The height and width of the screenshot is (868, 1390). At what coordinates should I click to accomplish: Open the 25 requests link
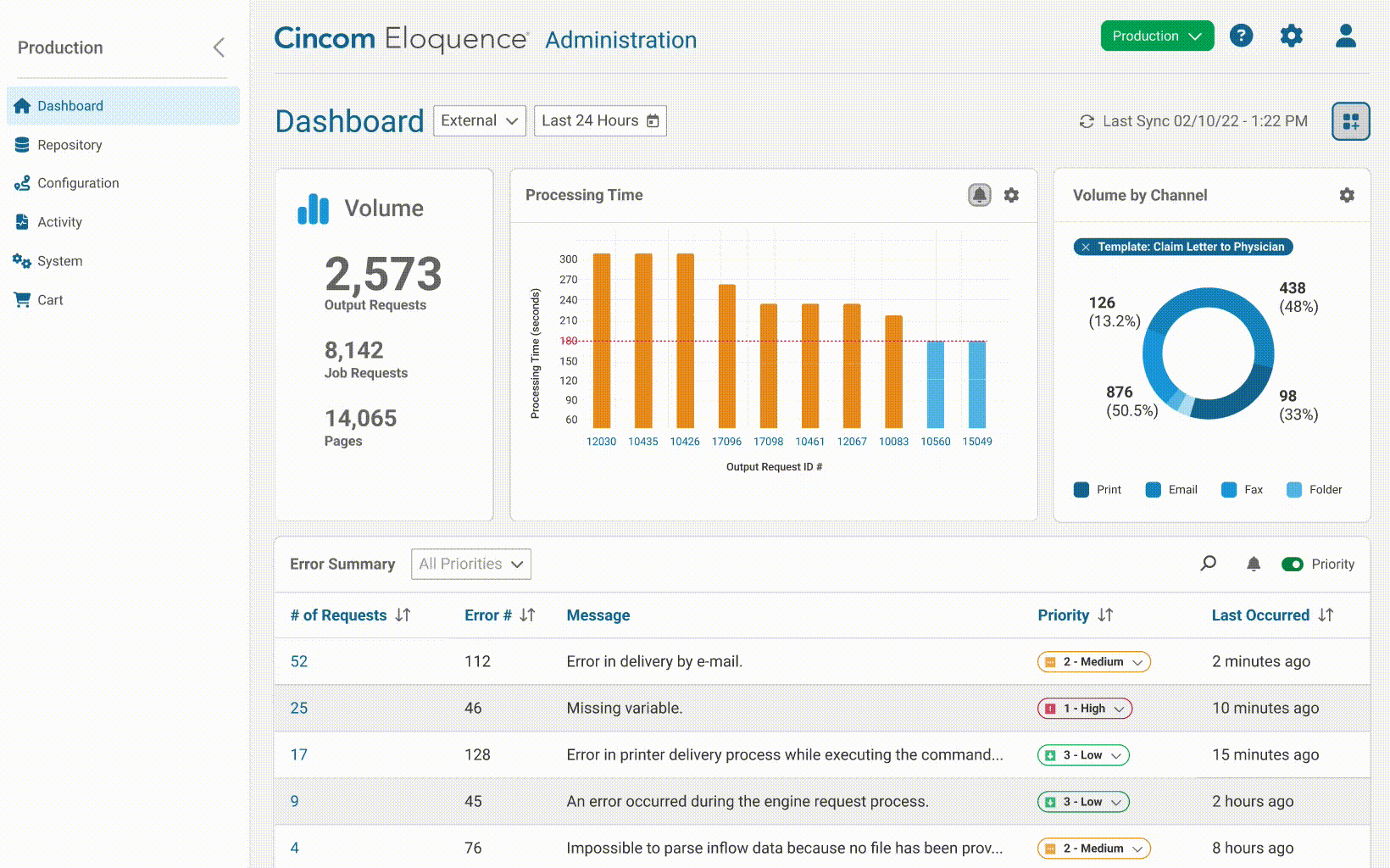[x=299, y=708]
